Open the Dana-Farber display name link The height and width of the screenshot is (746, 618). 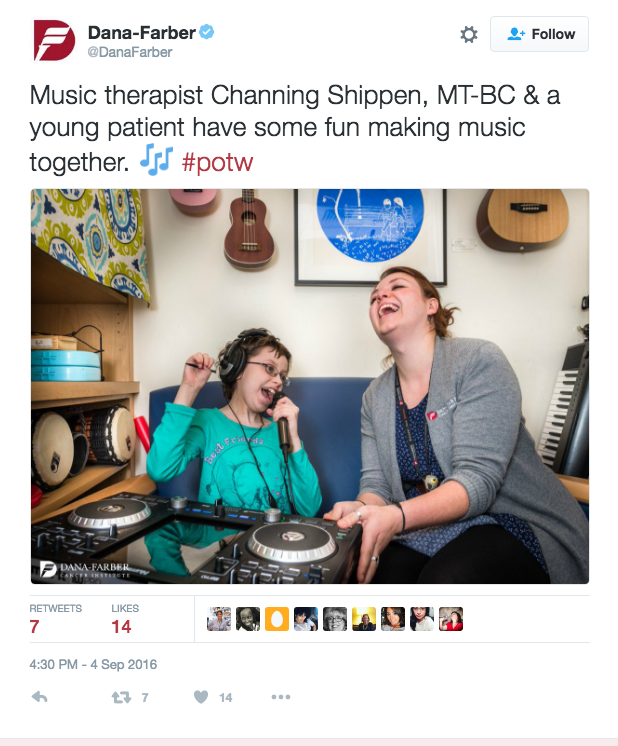pos(142,32)
